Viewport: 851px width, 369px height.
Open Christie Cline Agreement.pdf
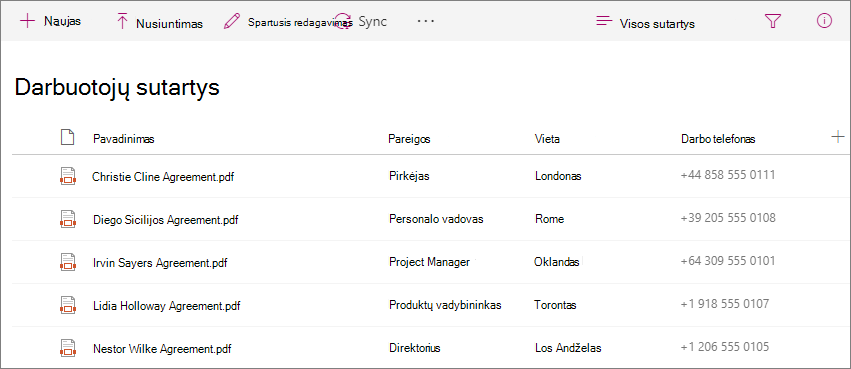coord(163,177)
